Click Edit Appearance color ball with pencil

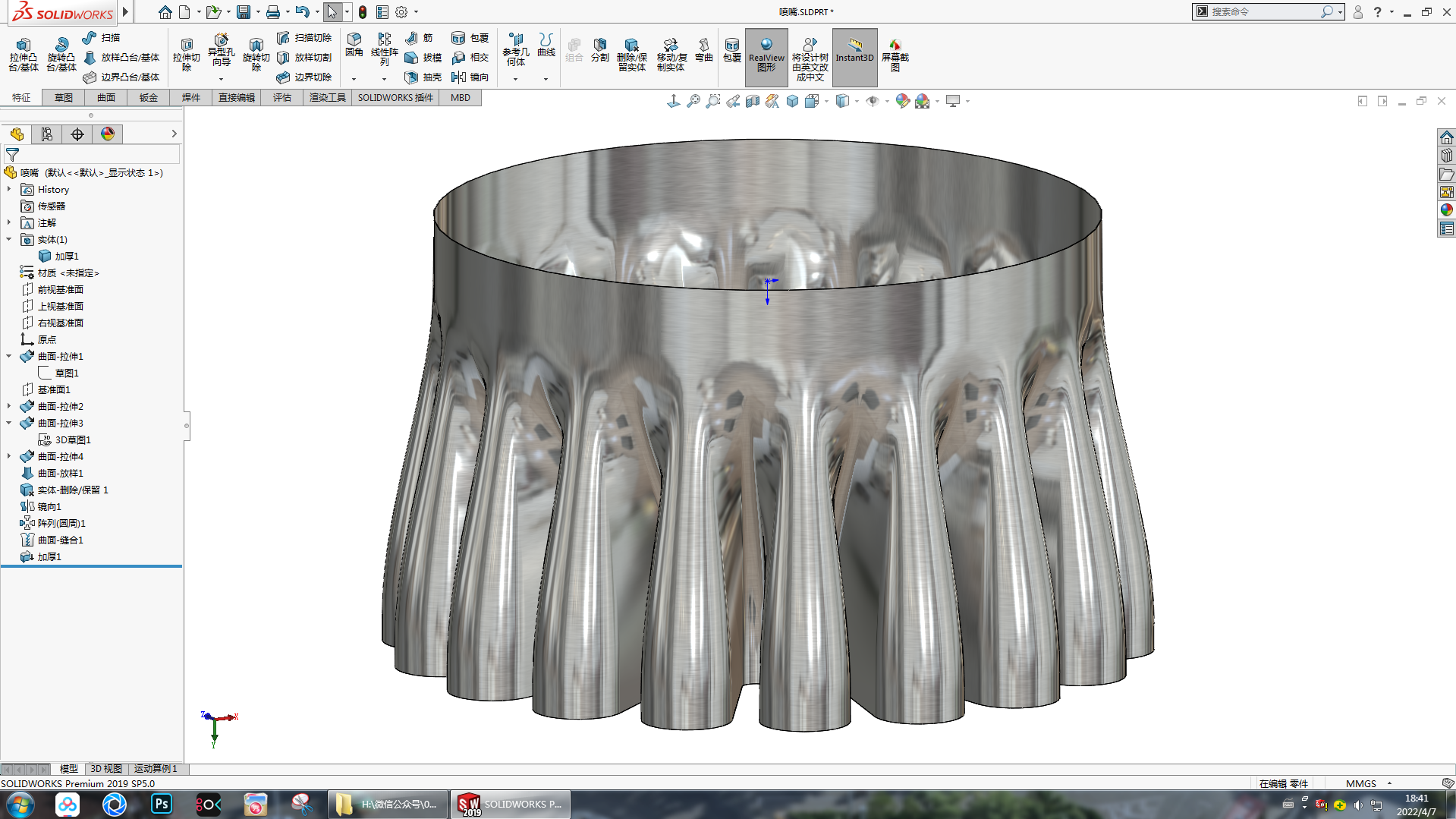901,101
